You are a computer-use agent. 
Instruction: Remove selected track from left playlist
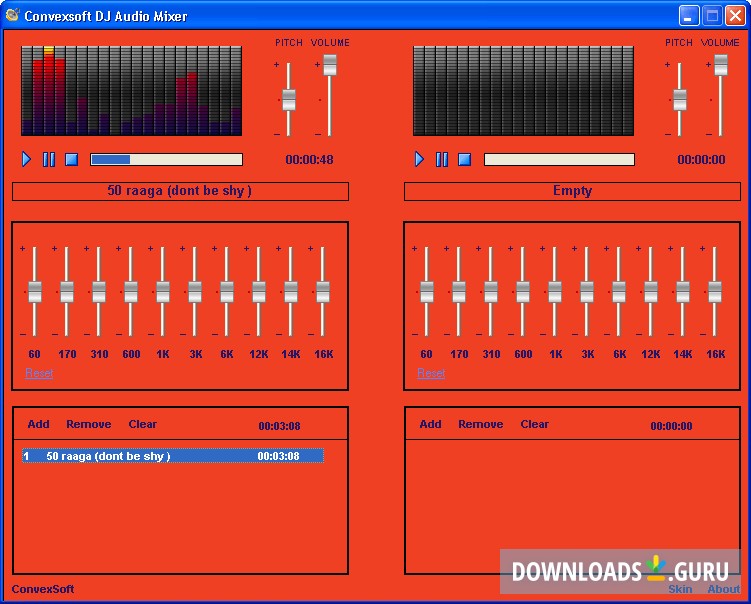(89, 424)
